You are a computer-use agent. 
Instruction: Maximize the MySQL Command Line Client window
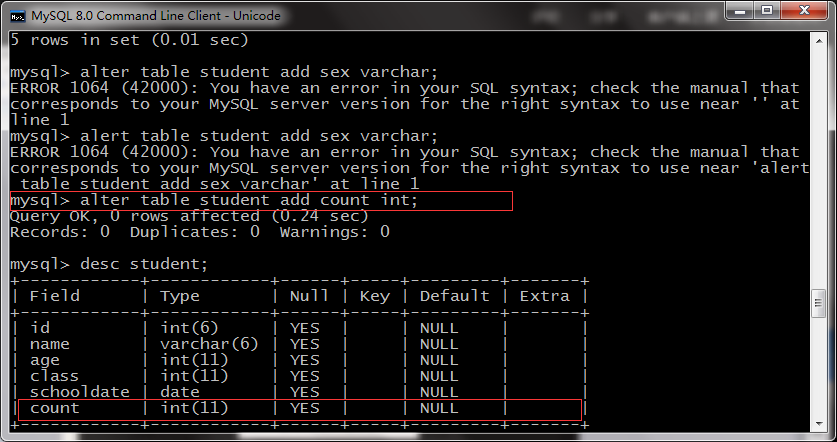767,10
